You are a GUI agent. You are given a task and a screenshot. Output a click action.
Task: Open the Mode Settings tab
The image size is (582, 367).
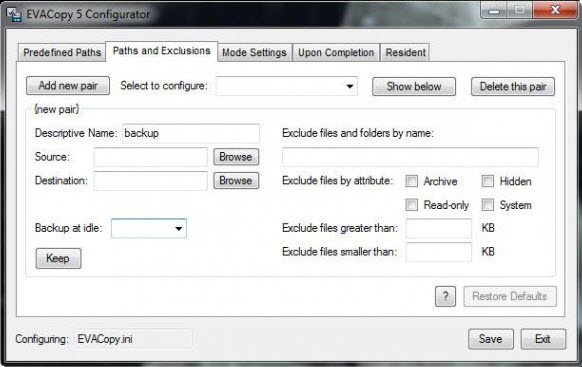point(255,52)
